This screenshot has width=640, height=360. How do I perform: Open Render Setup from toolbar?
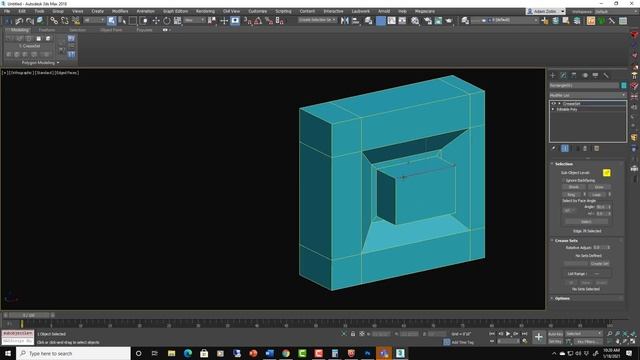click(x=427, y=20)
